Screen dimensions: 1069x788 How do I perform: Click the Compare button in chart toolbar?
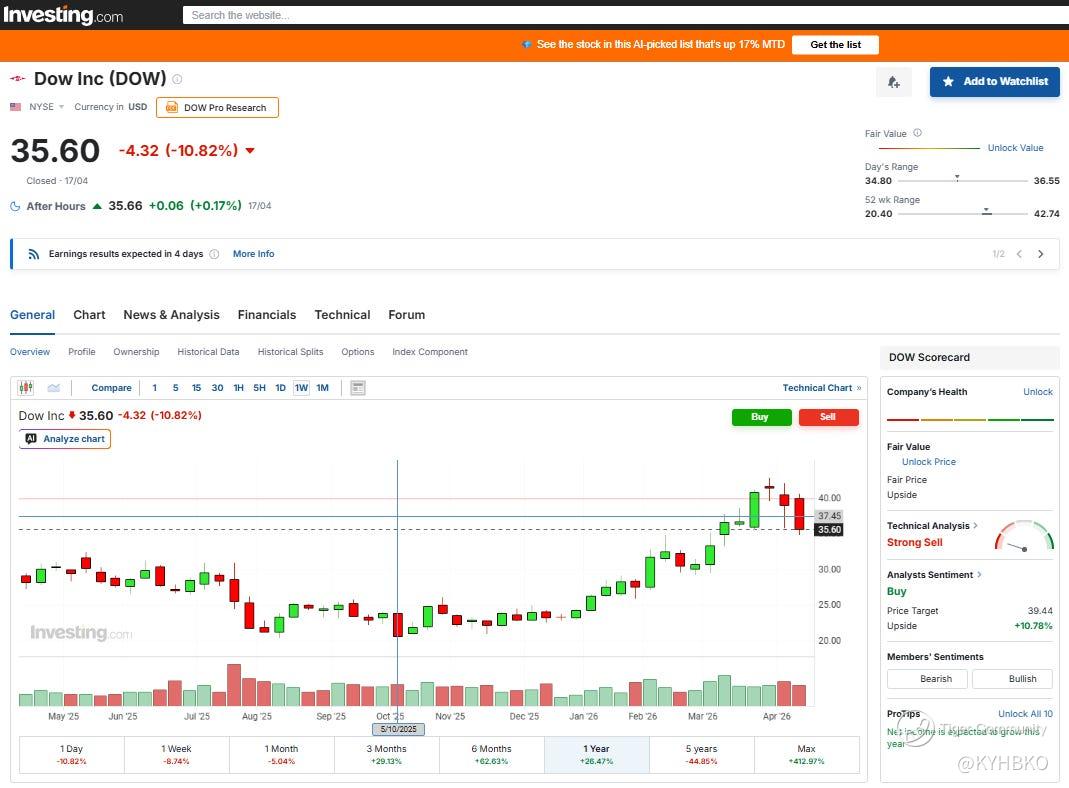coord(111,388)
